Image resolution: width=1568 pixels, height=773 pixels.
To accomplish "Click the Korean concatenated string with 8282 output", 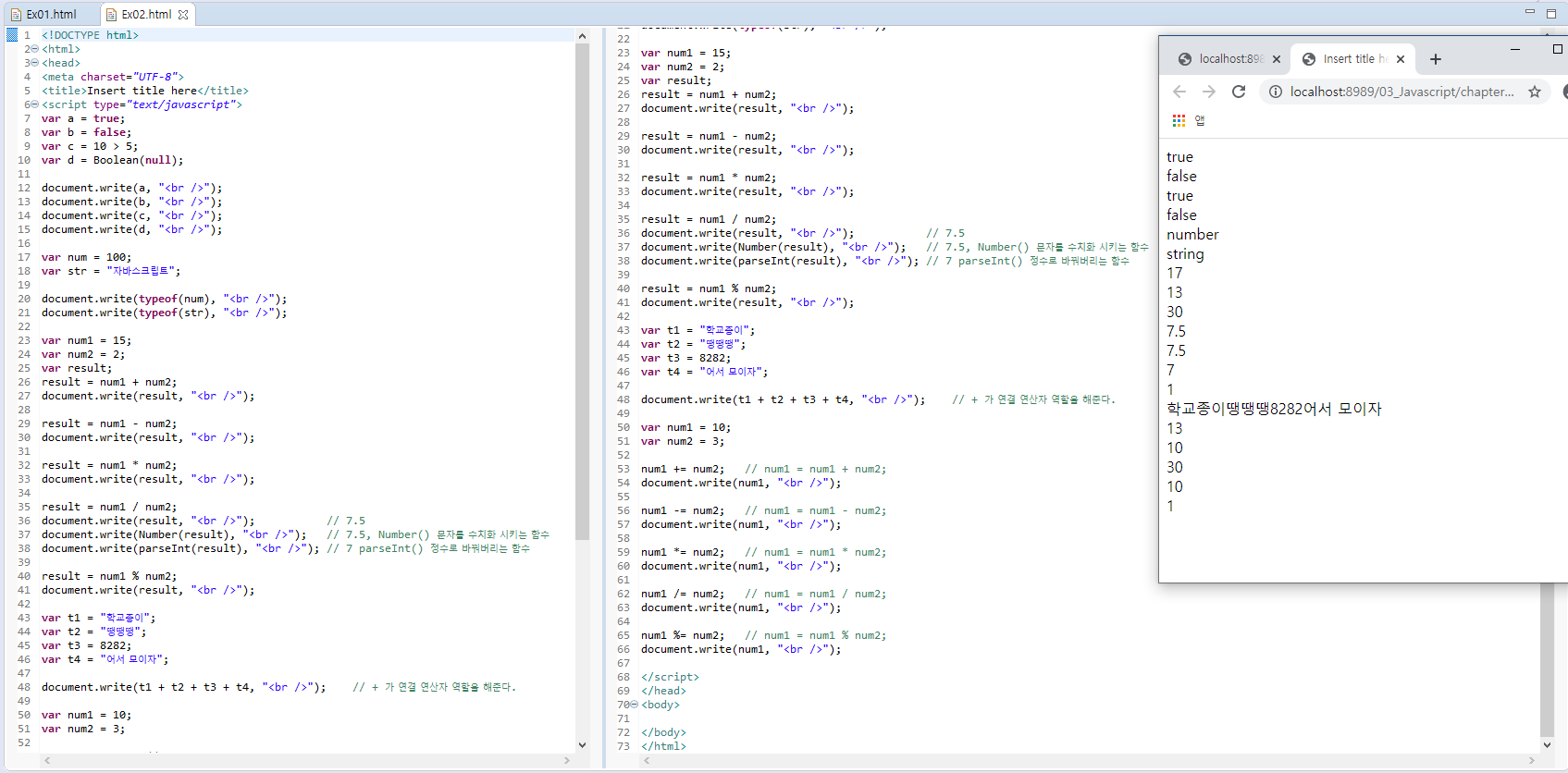I will click(1274, 409).
